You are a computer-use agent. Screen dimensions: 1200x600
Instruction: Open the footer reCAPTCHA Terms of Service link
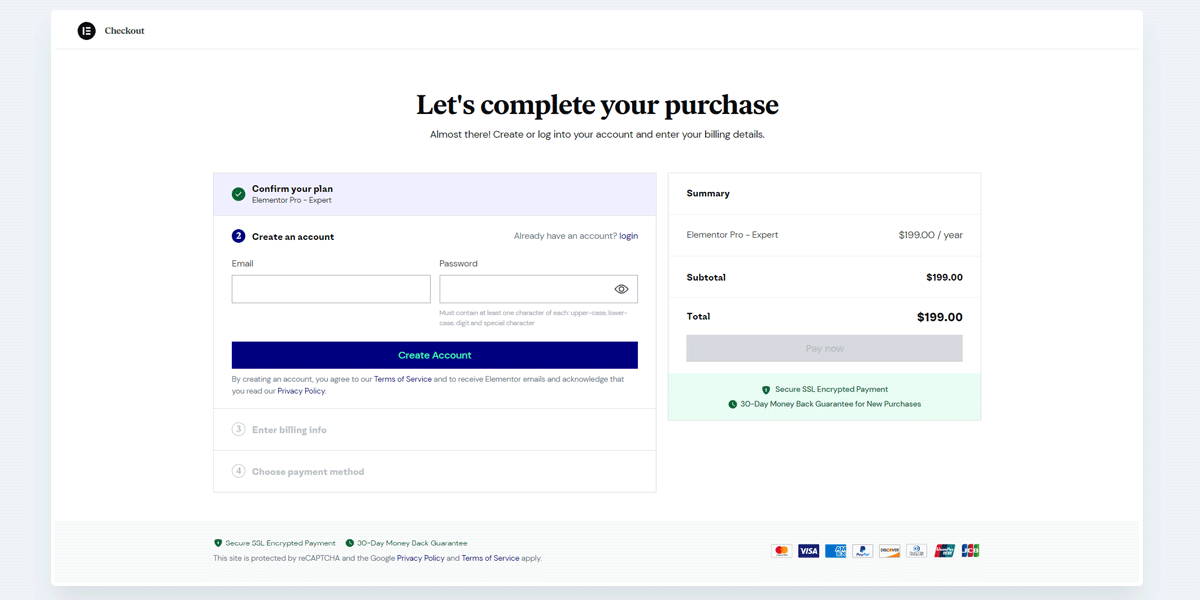click(490, 558)
